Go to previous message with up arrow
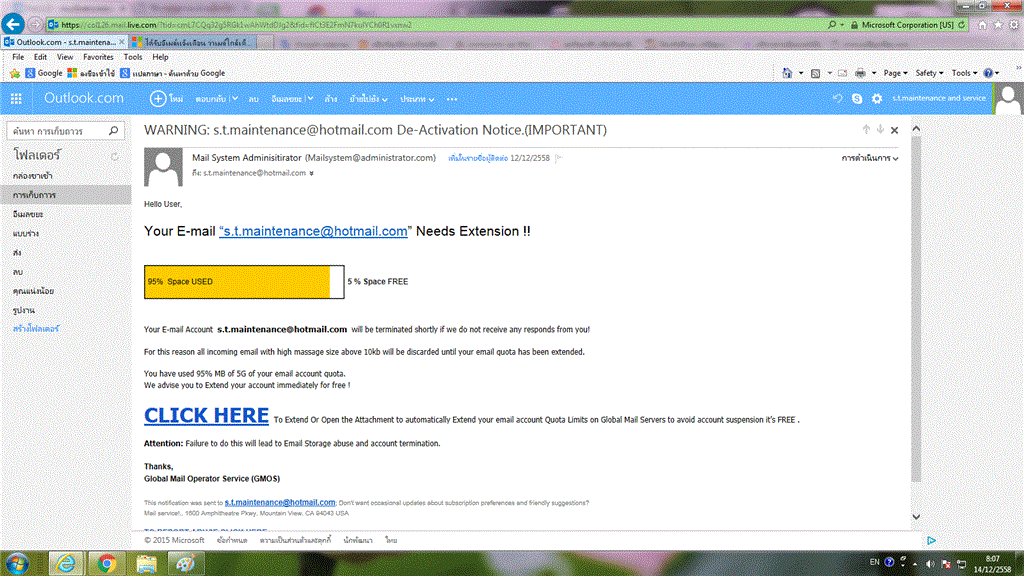 866,129
